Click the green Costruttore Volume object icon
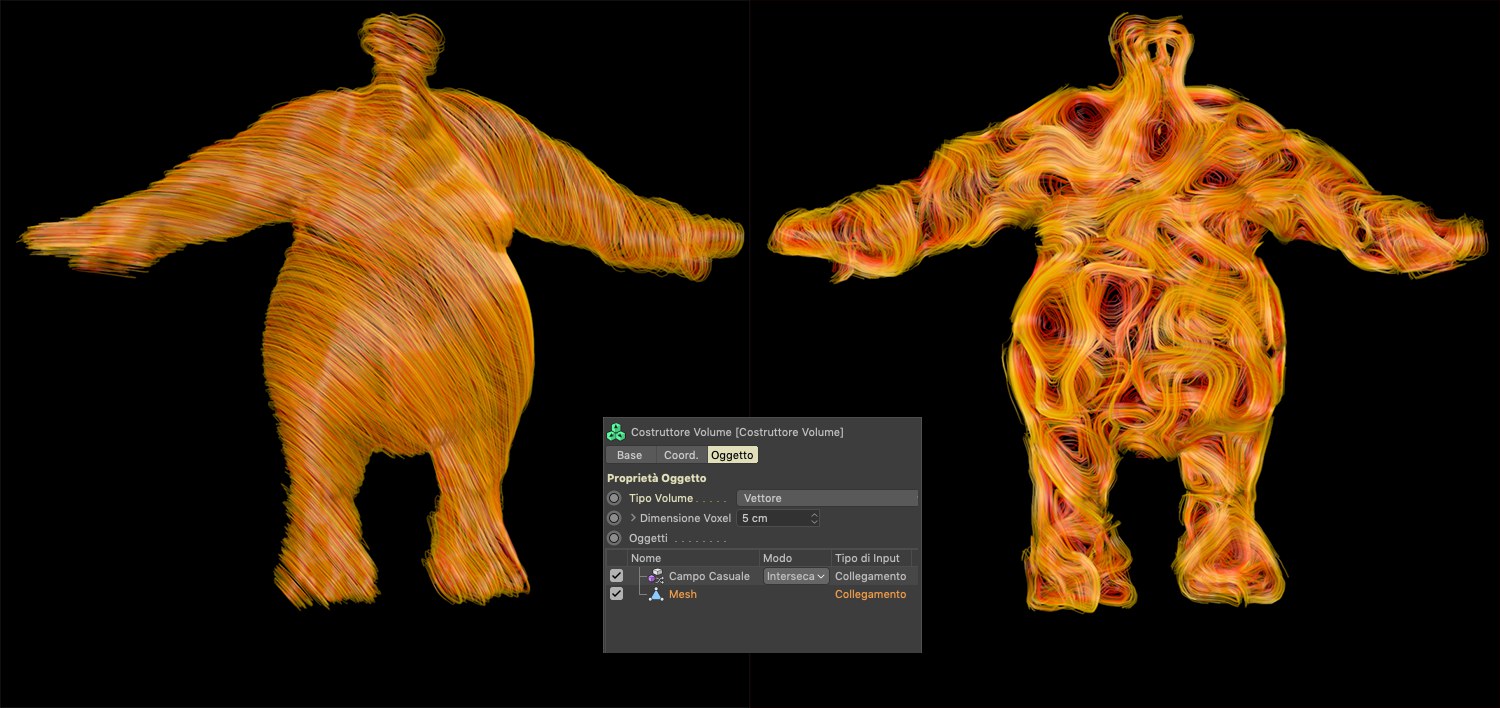The height and width of the screenshot is (708, 1500). click(x=616, y=432)
